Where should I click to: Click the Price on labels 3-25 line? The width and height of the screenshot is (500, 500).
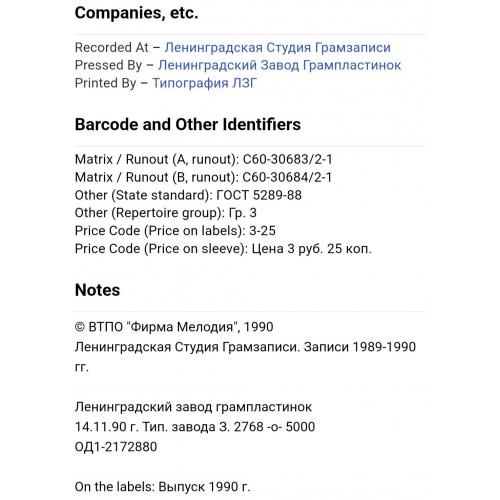(175, 231)
